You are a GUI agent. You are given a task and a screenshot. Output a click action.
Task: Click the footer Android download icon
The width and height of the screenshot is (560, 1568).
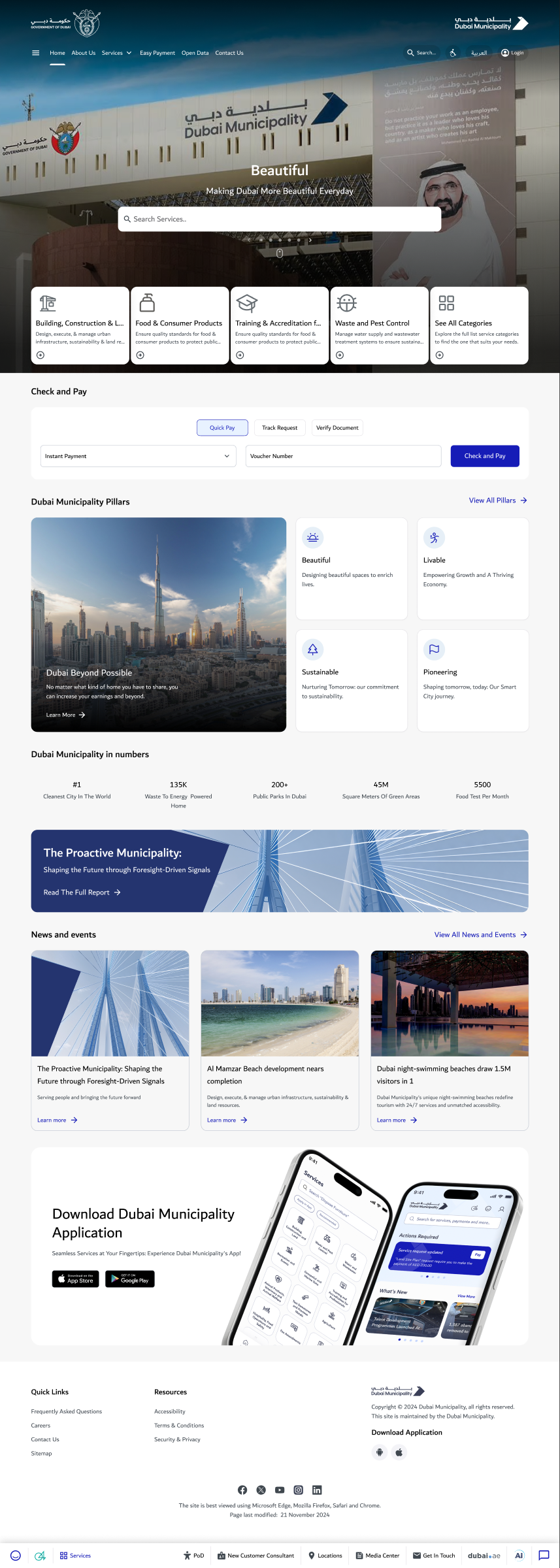[380, 1452]
